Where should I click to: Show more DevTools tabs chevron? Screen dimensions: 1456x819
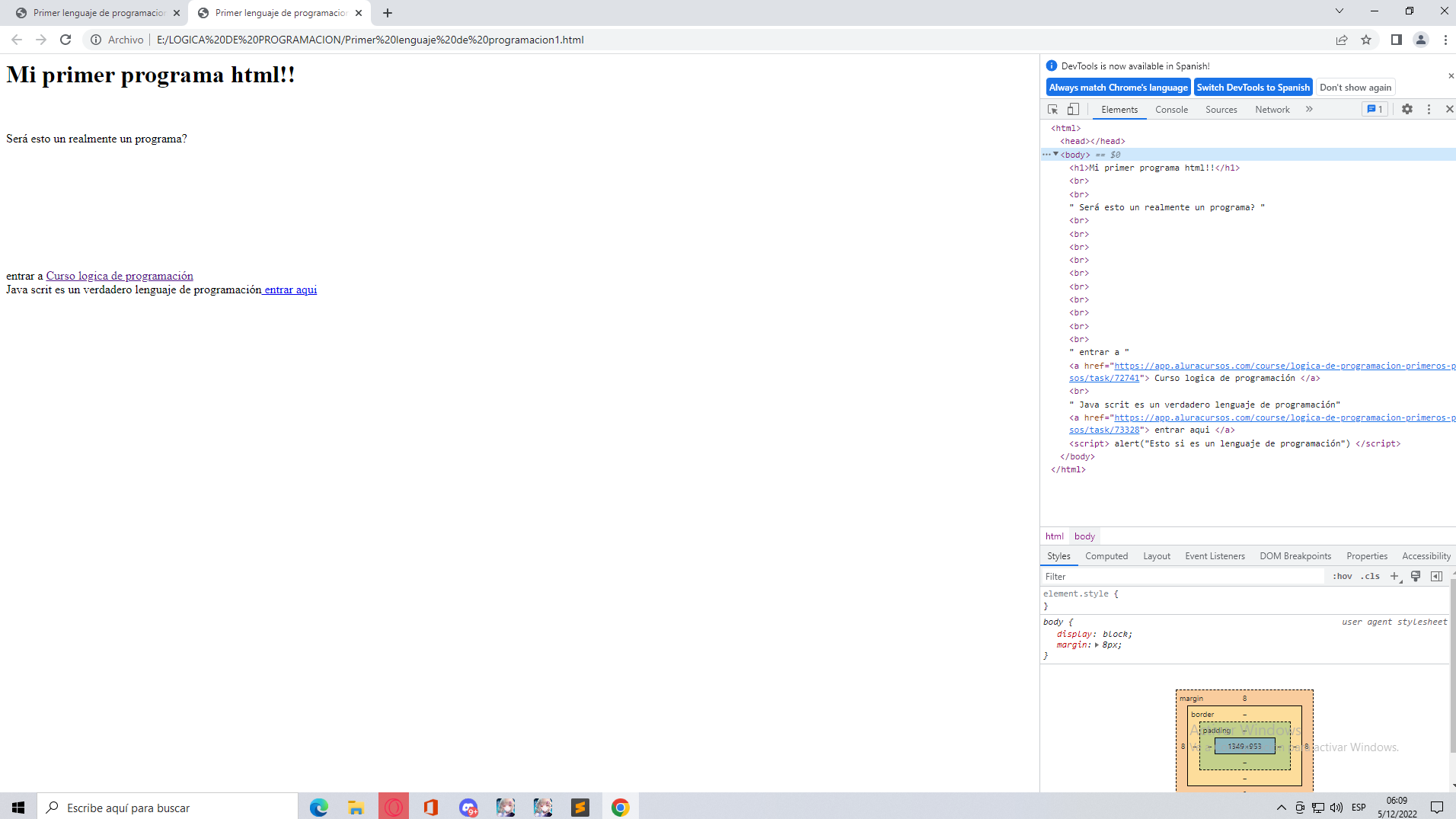1309,110
